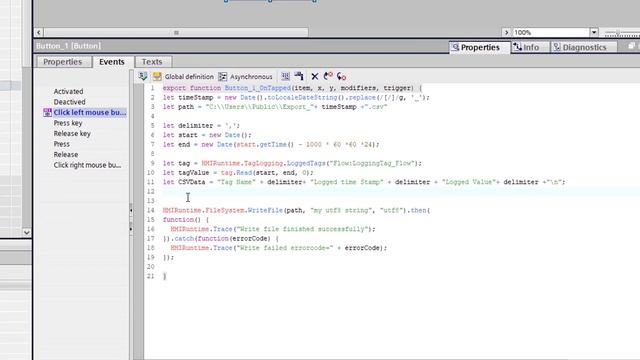Select the Press key event

68,123
